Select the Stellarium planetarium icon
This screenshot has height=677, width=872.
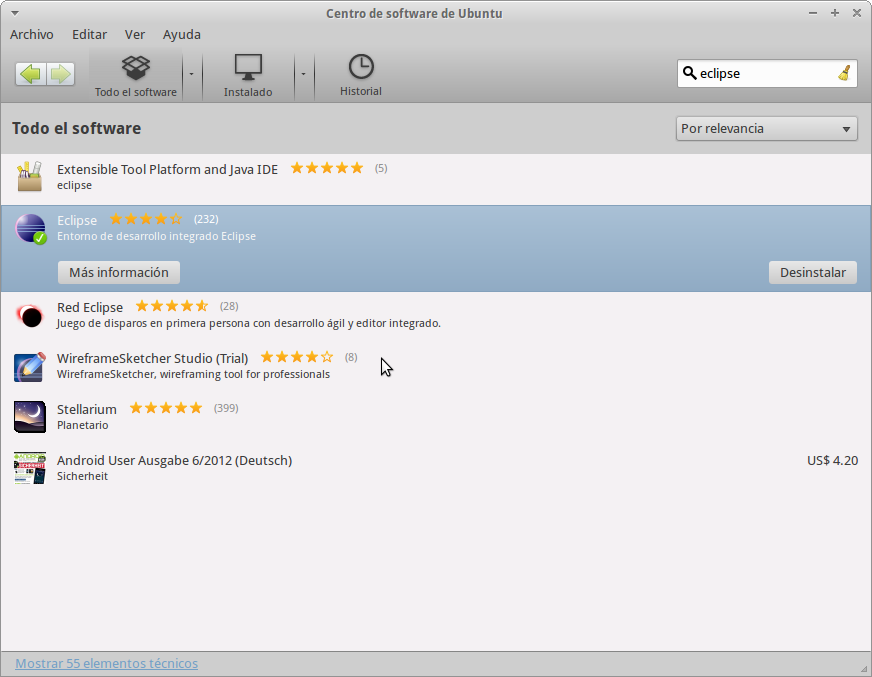(30, 416)
